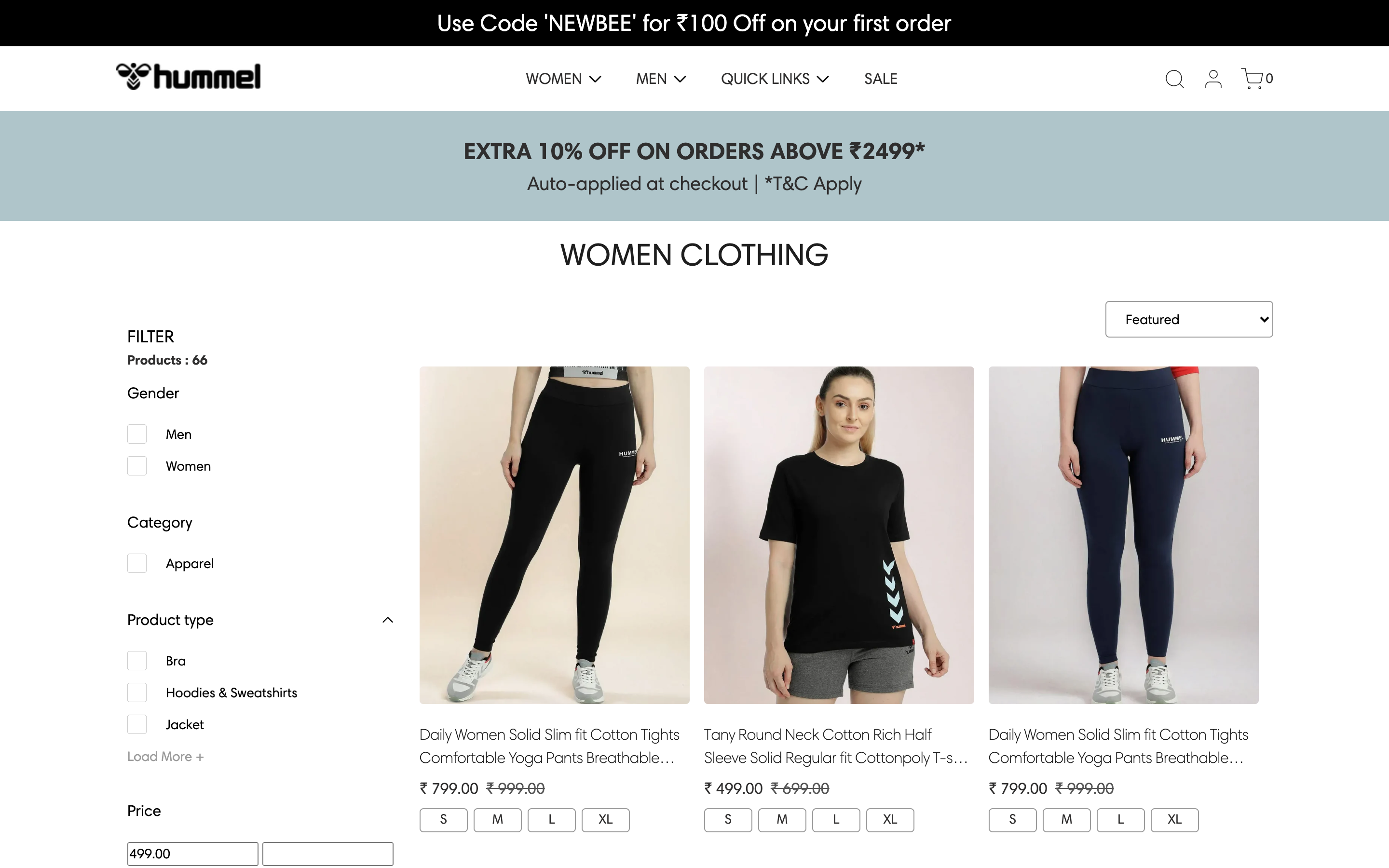
Task: Open the user account icon
Action: (x=1213, y=79)
